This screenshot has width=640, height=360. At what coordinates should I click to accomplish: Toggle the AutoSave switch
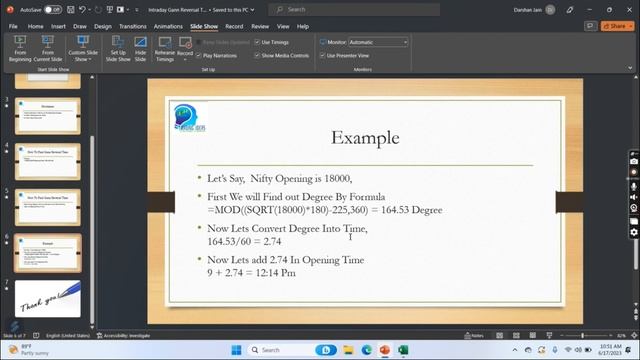(x=53, y=9)
